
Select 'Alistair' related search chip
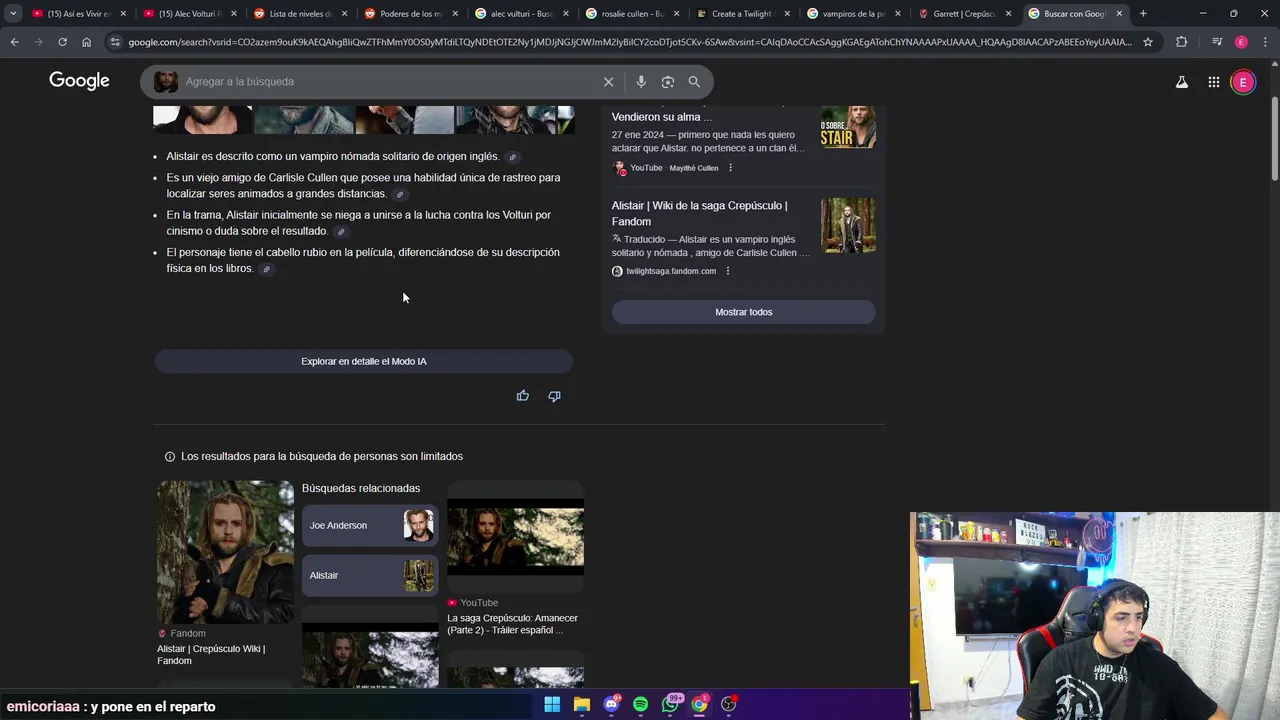click(x=370, y=575)
